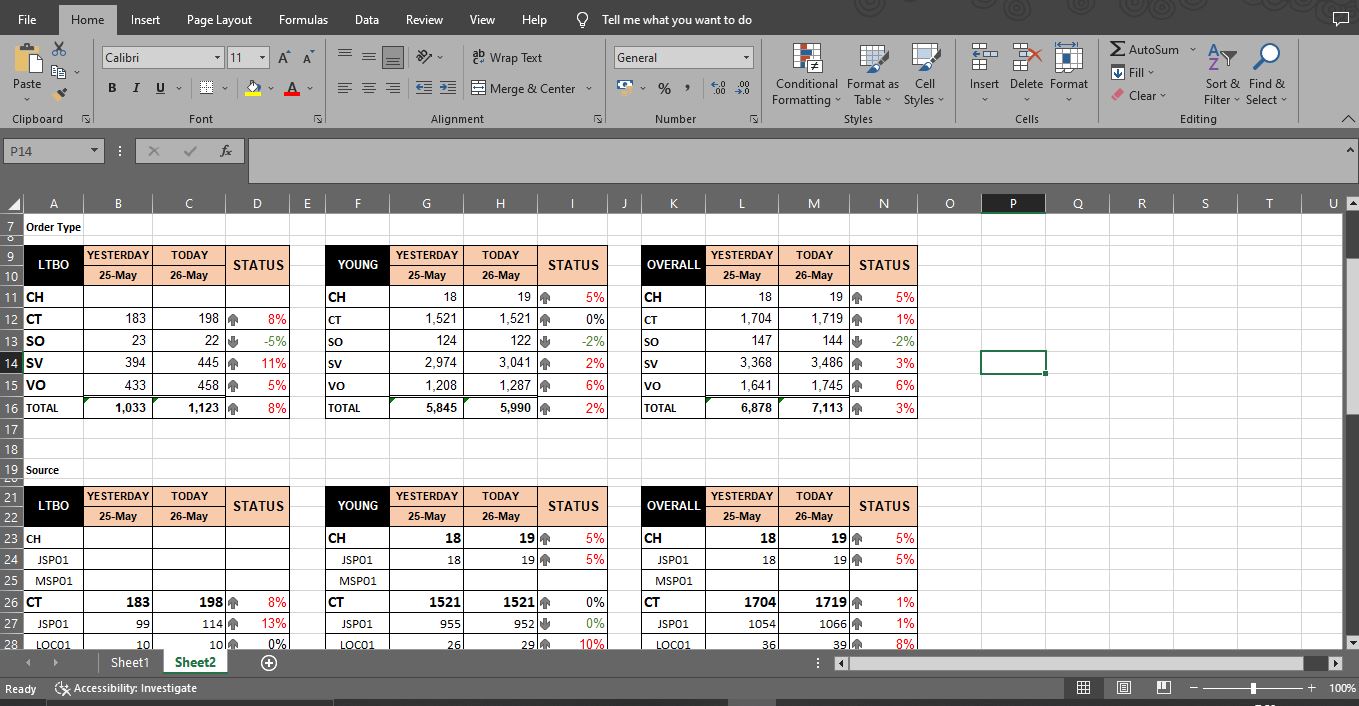Copy selection using the Copy icon
Viewport: 1359px width, 706px height.
pos(57,71)
